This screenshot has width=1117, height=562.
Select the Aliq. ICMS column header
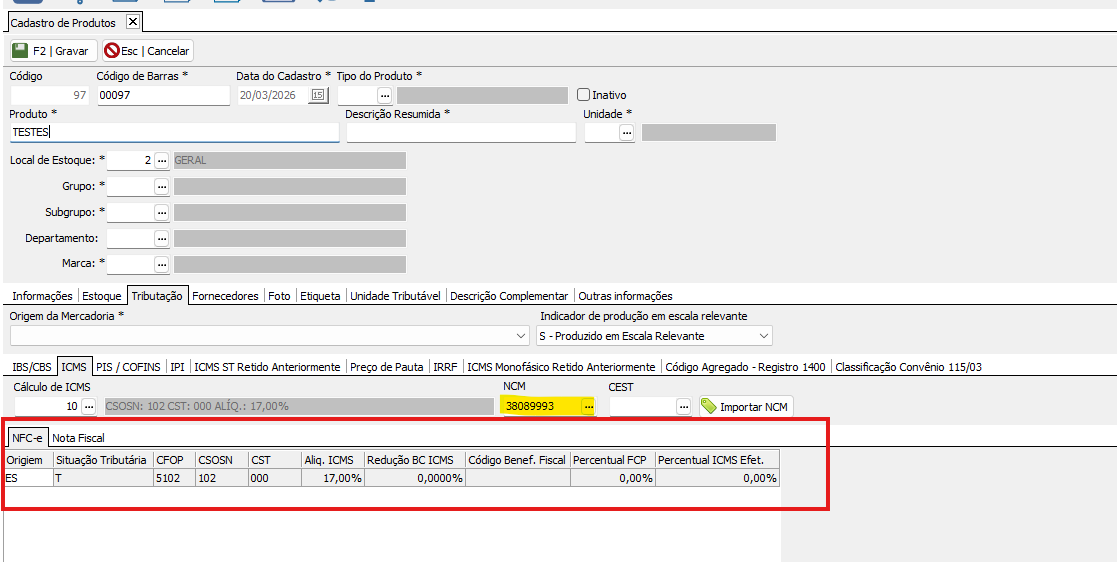click(x=332, y=460)
